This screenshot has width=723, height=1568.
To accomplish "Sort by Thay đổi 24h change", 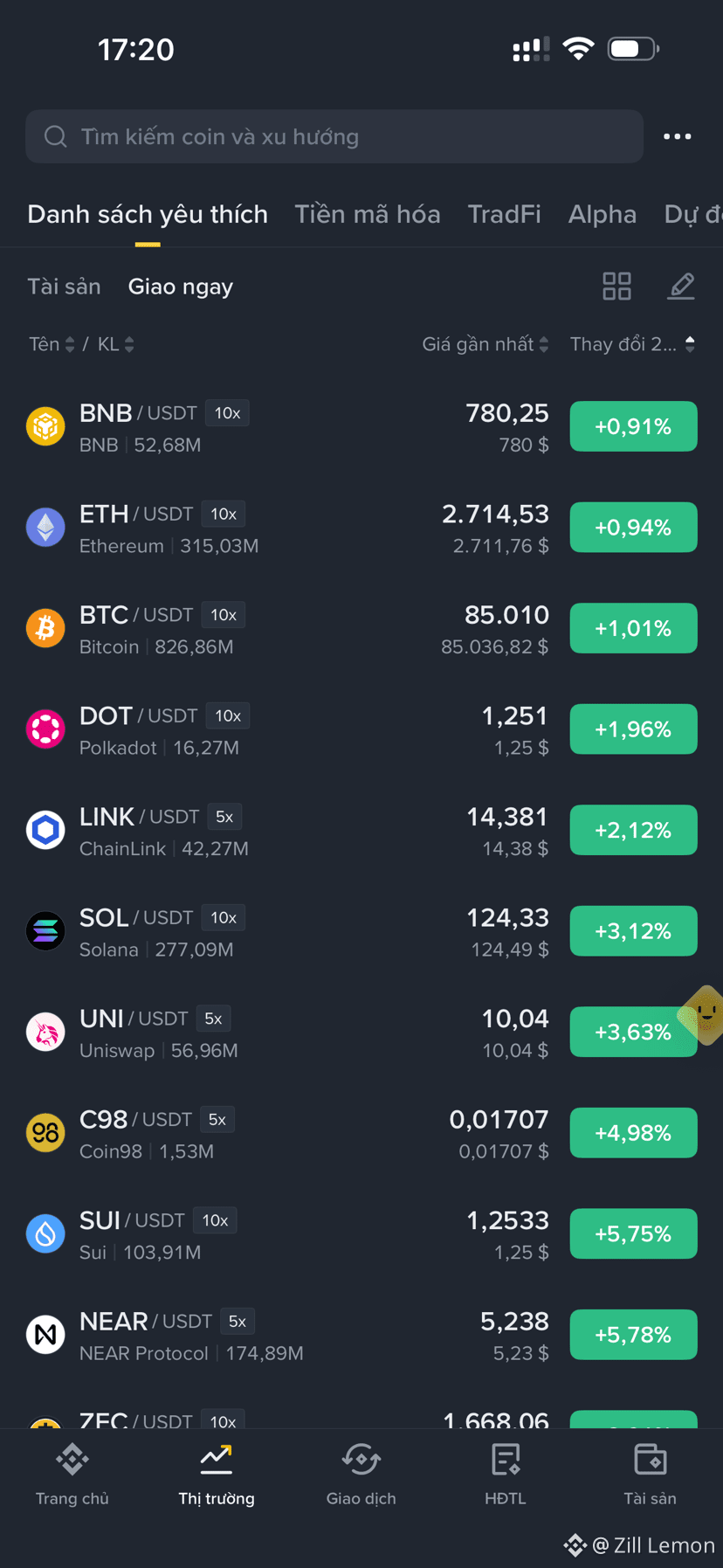I will pyautogui.click(x=633, y=344).
